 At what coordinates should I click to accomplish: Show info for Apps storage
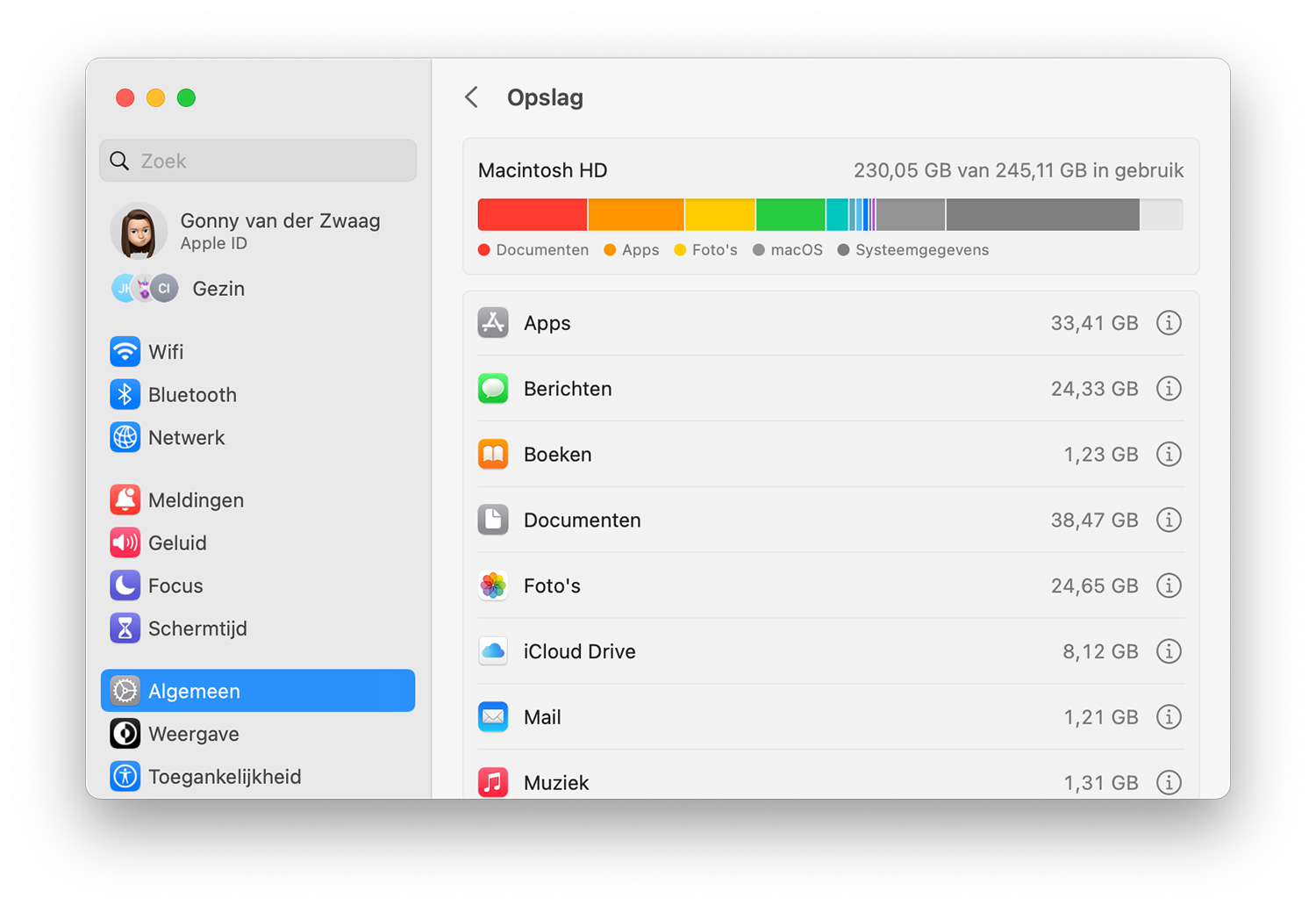(1169, 323)
